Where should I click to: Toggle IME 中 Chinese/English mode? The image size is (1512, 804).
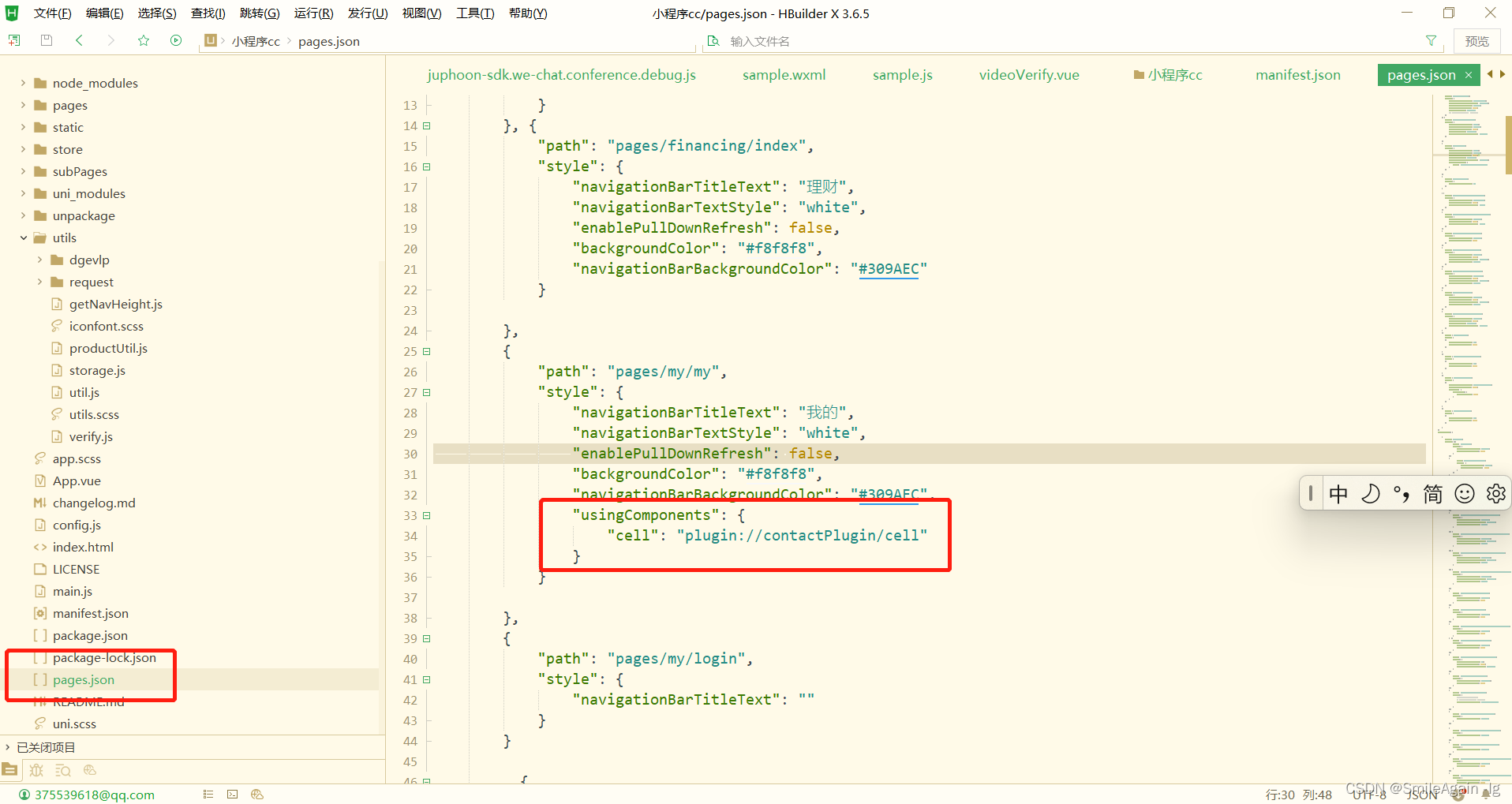pos(1338,494)
